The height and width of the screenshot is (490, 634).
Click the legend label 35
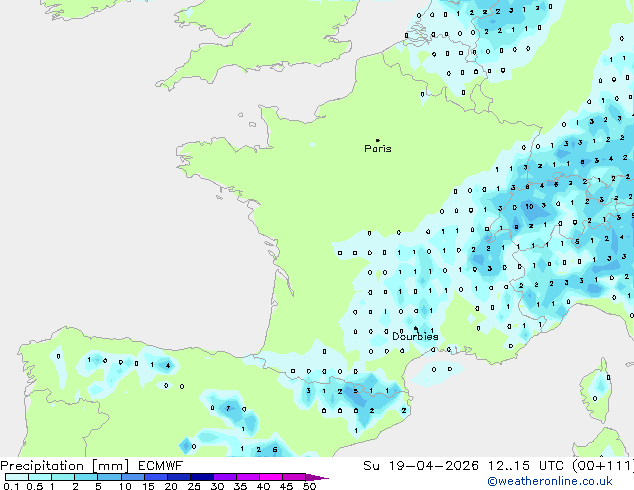pyautogui.click(x=240, y=486)
